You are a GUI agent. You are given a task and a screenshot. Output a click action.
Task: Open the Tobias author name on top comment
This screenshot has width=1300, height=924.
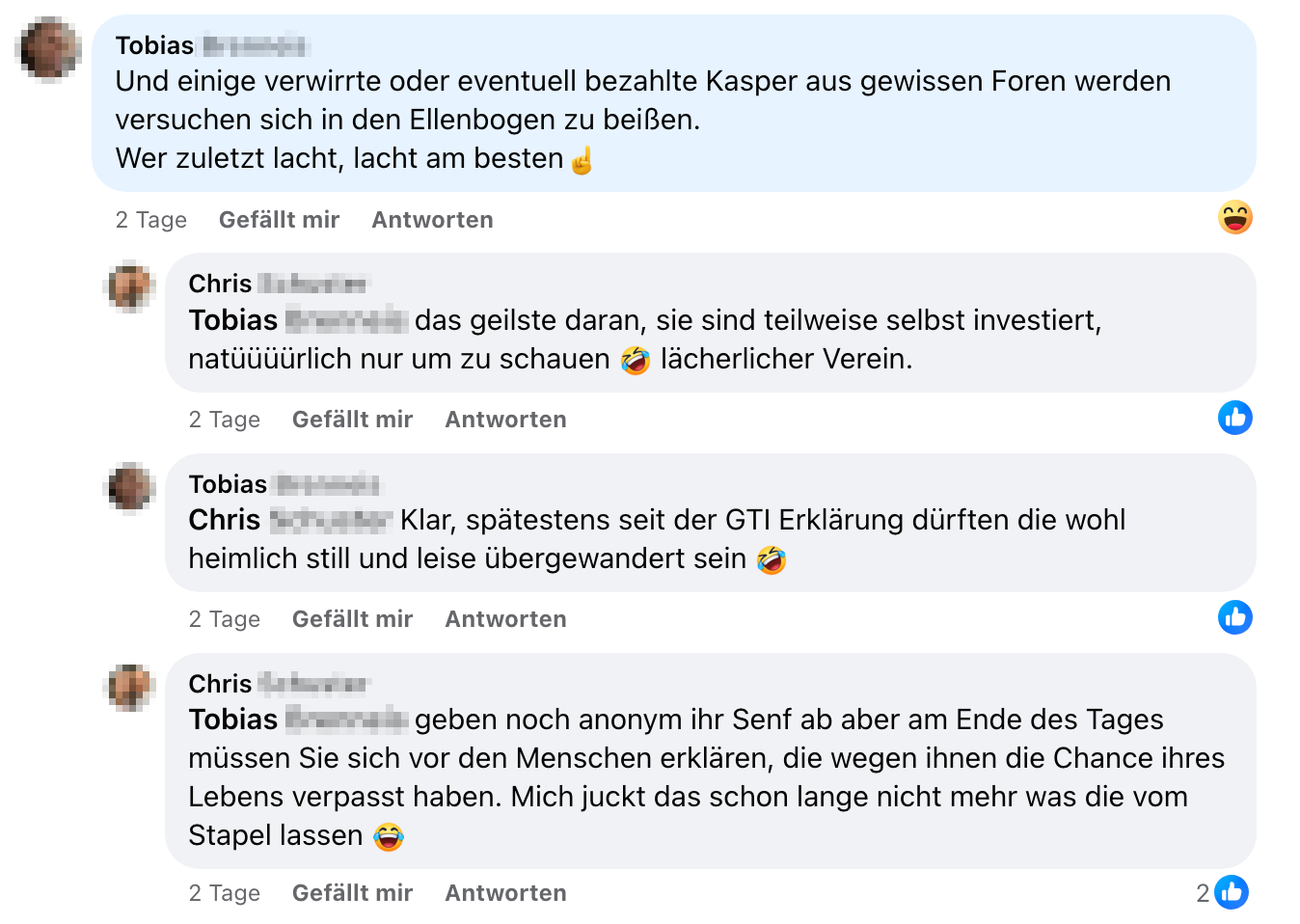(211, 45)
